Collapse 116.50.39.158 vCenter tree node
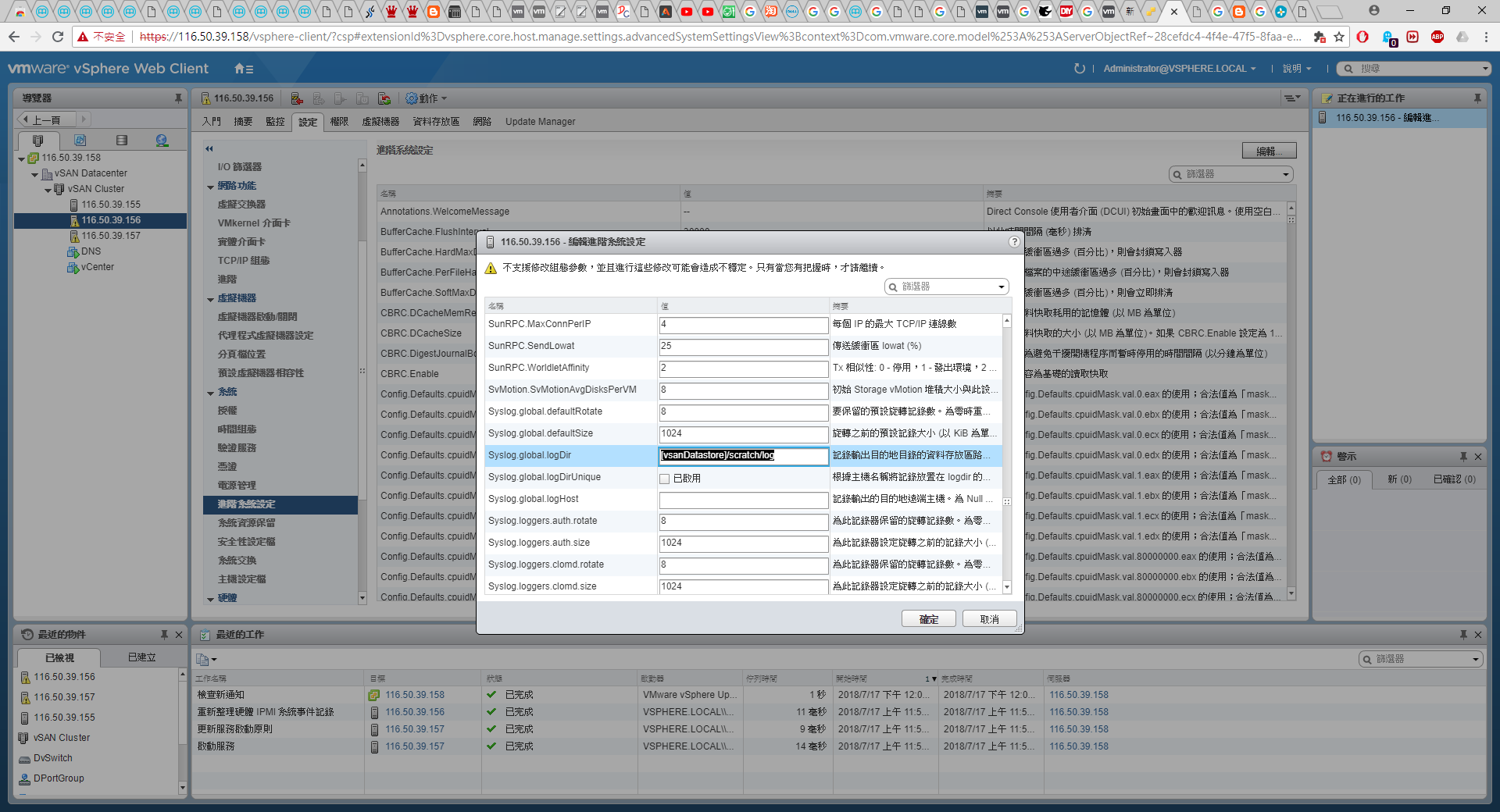 22,158
